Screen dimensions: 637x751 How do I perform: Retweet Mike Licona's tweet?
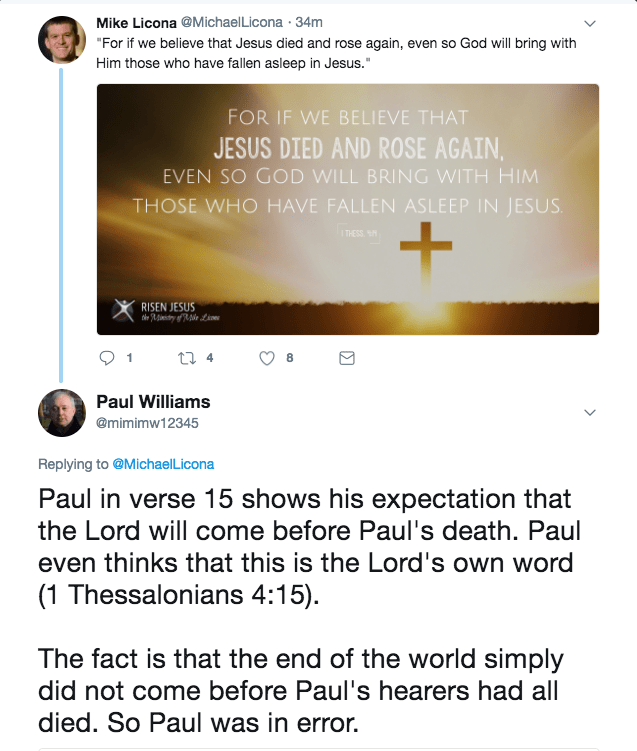click(186, 358)
